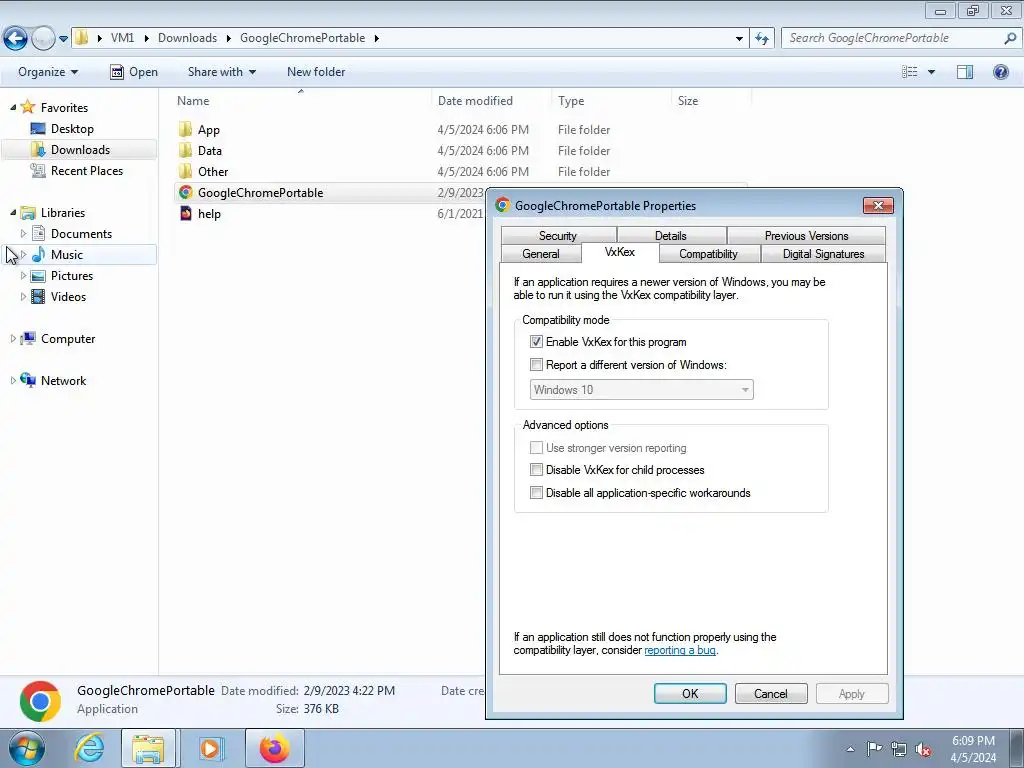
Task: Select the Videos library
Action: point(68,296)
